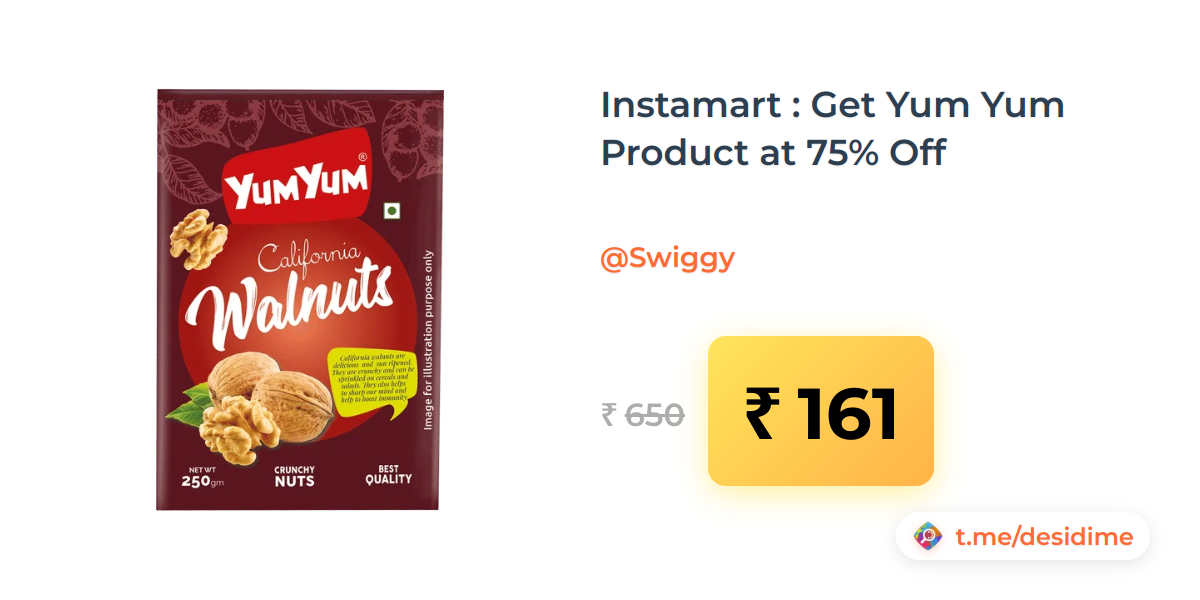Click the @Swiggy store handle

pyautogui.click(x=667, y=258)
